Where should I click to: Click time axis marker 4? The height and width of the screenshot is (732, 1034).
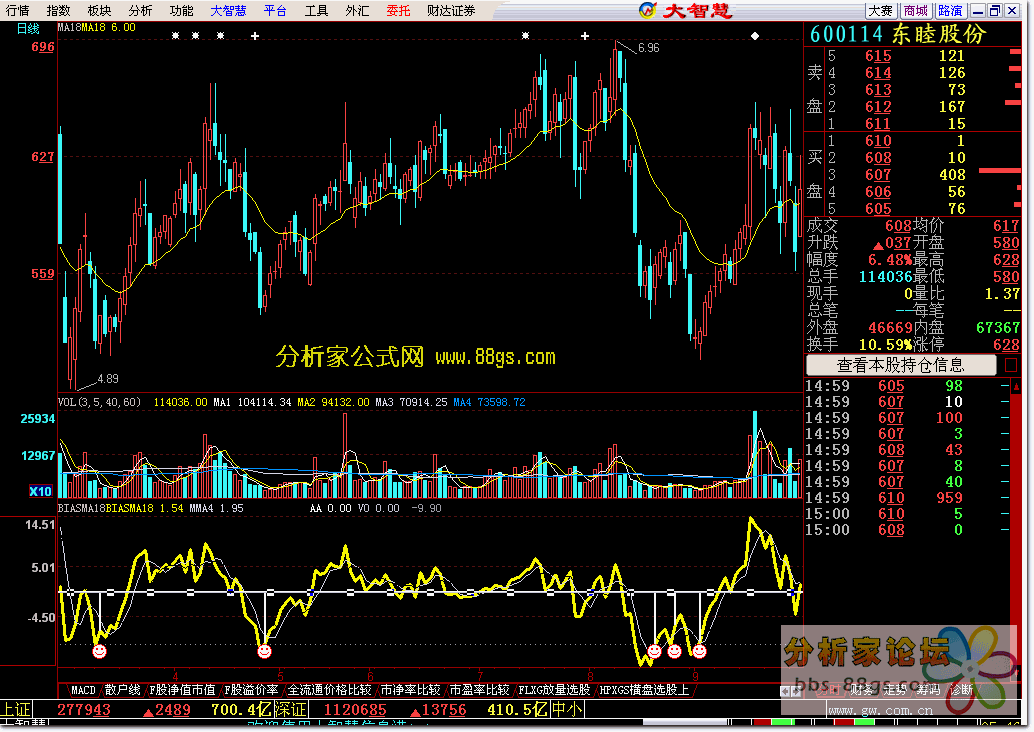[x=175, y=677]
